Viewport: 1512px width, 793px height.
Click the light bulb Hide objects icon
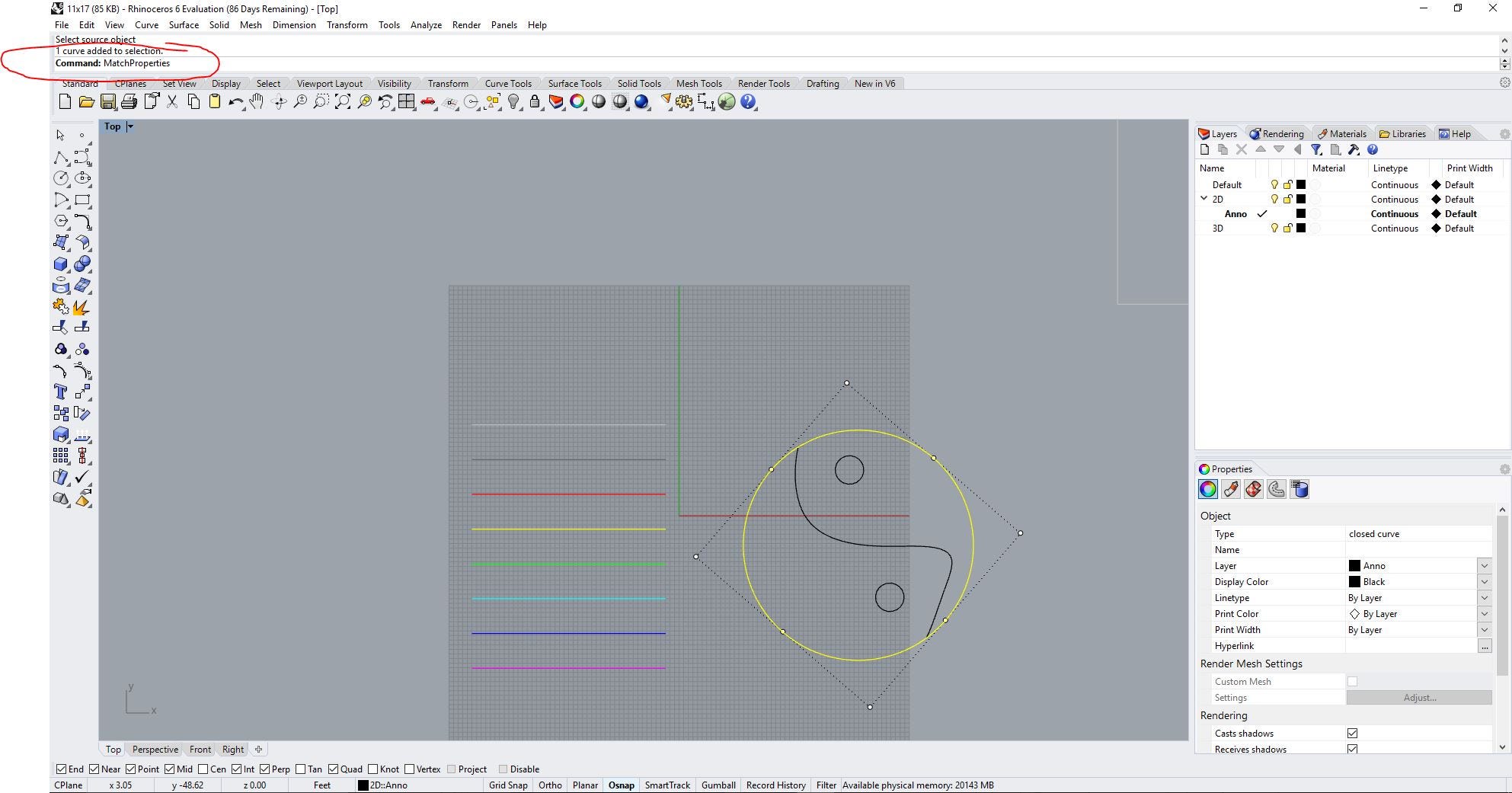[513, 102]
